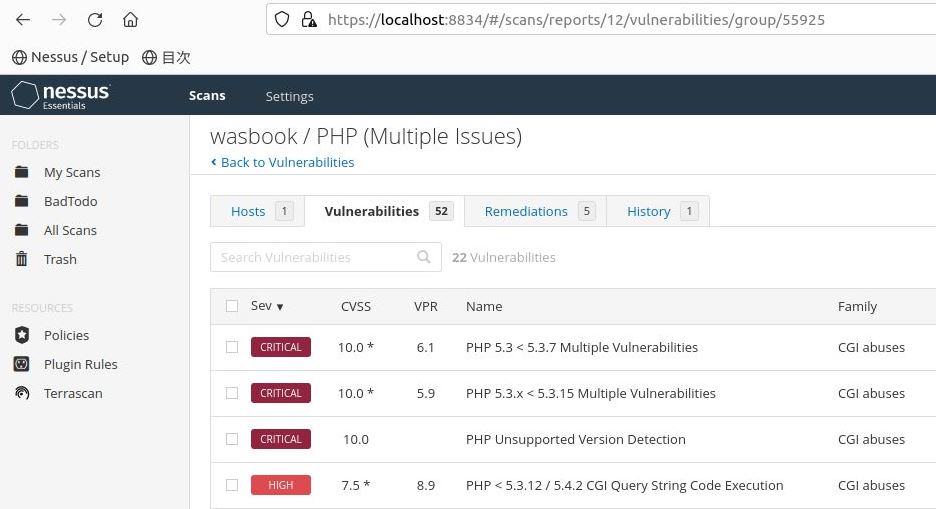Sort by the CVSS column header
This screenshot has width=936, height=509.
click(x=356, y=307)
